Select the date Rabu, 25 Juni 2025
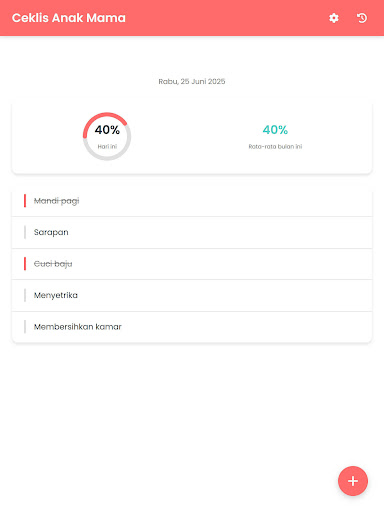This screenshot has height=512, width=384. 192,81
